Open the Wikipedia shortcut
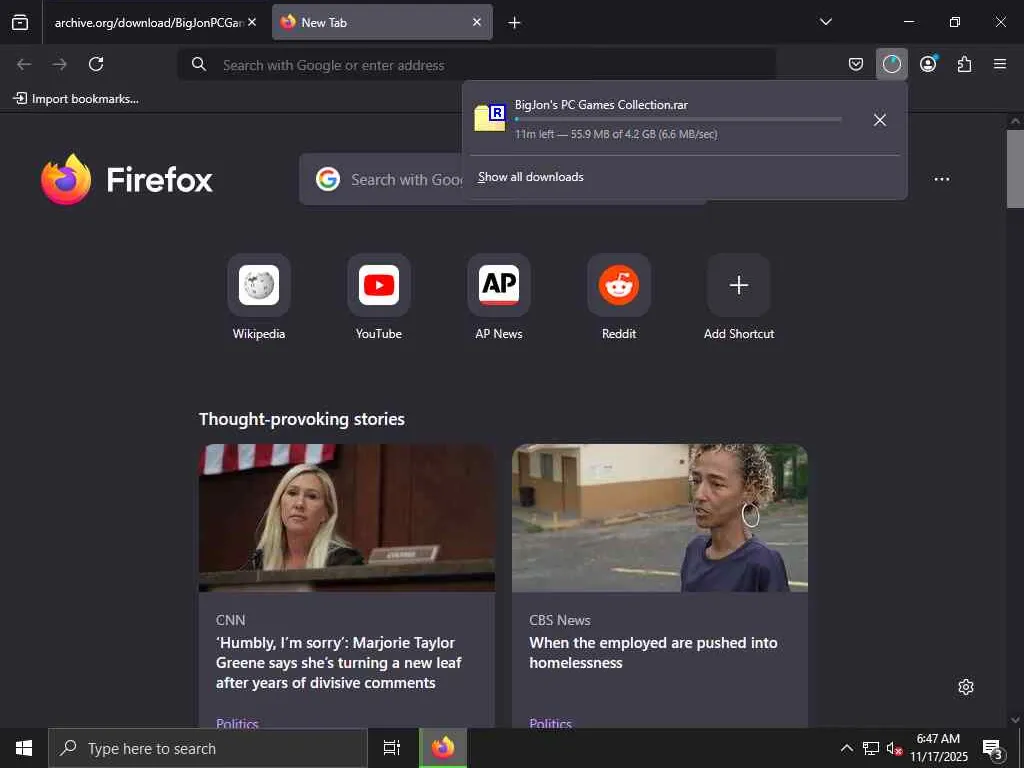This screenshot has width=1024, height=768. [x=259, y=297]
